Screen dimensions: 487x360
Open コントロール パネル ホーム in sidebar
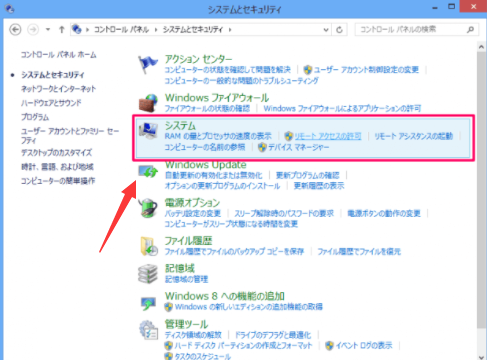(59, 55)
